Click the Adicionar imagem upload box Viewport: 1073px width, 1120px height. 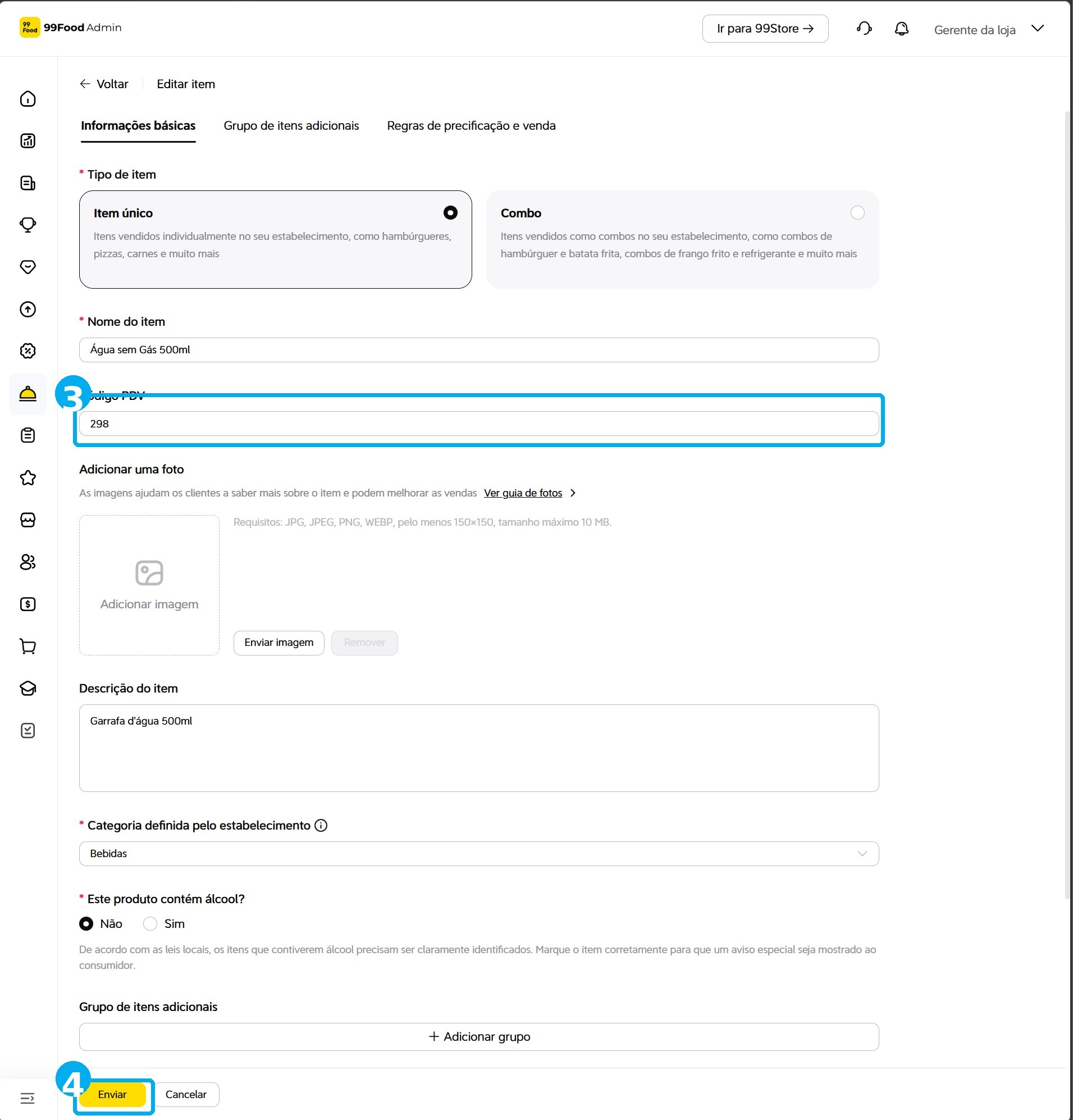pyautogui.click(x=149, y=585)
